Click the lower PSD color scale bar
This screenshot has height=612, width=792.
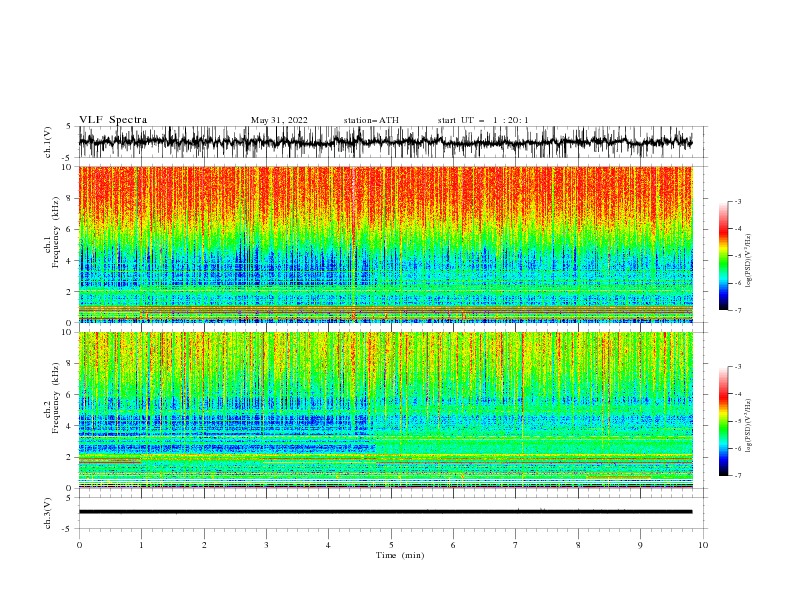point(723,421)
